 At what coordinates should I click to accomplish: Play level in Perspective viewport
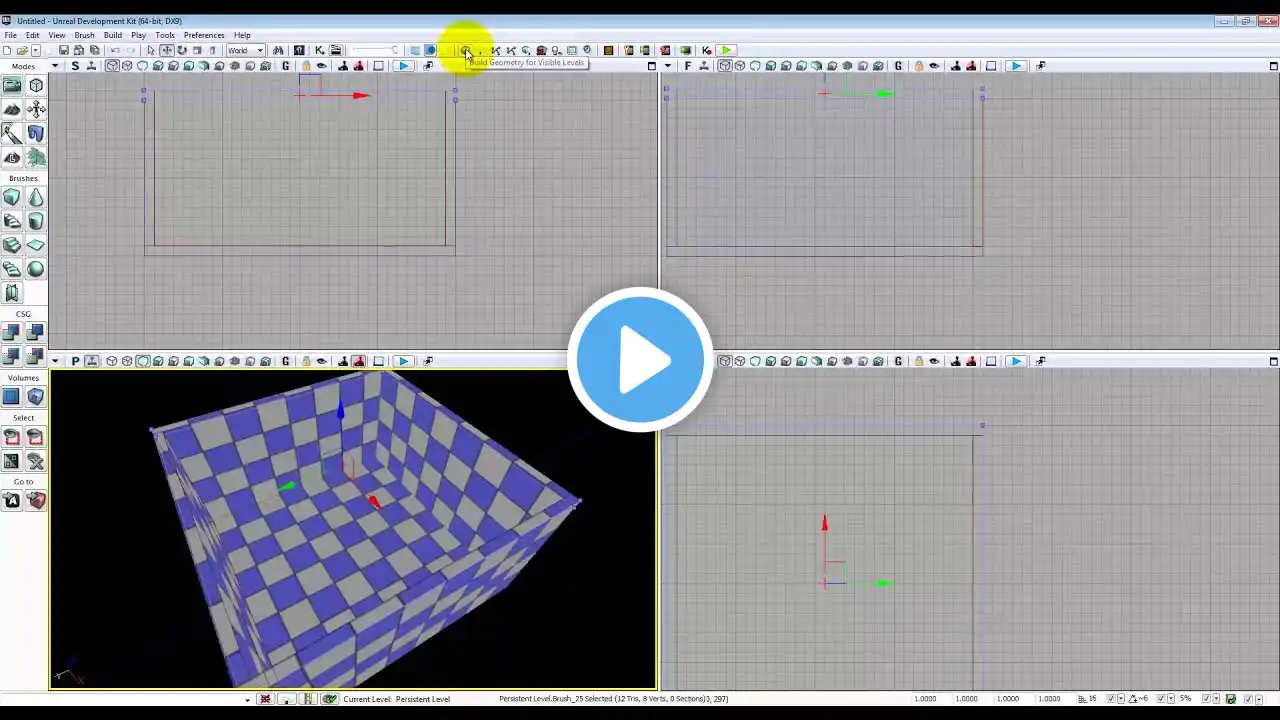click(x=403, y=361)
